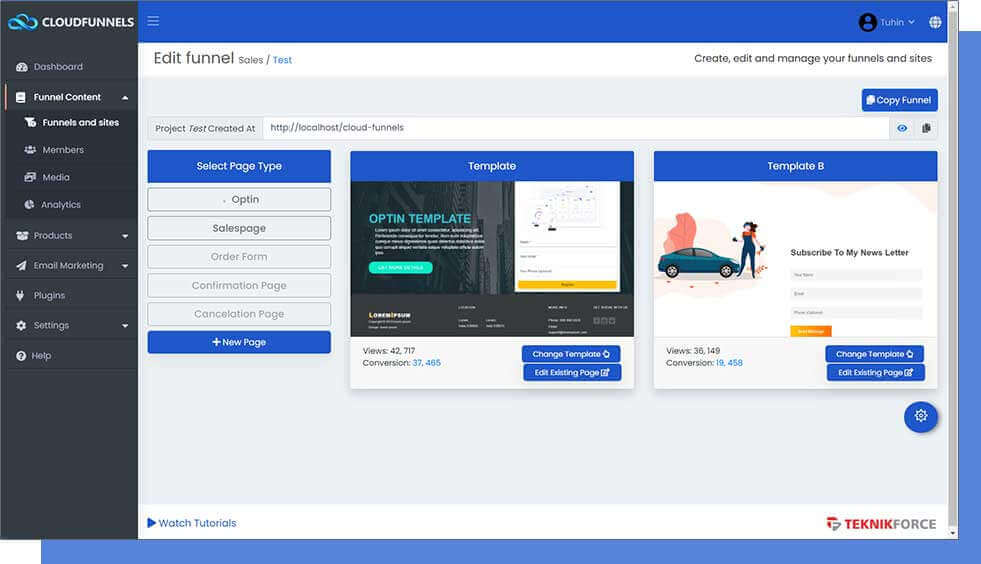Click the Help question mark icon
The width and height of the screenshot is (981, 564).
click(x=21, y=356)
